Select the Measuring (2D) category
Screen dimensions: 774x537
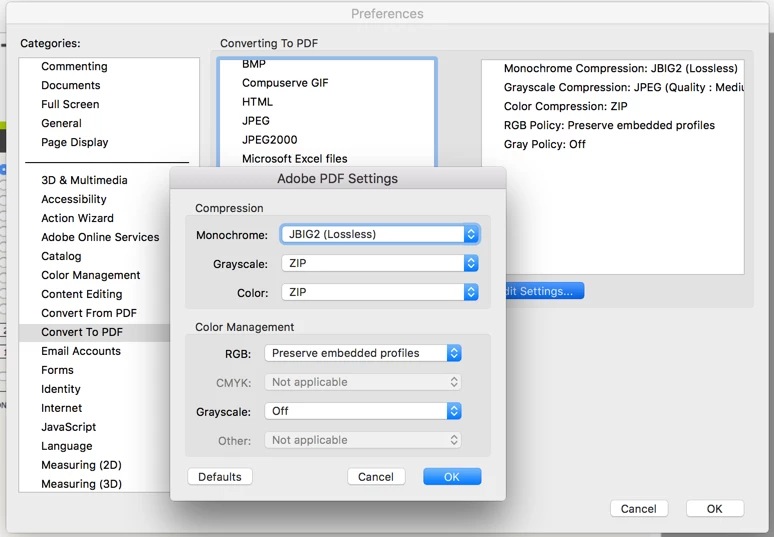pyautogui.click(x=81, y=465)
